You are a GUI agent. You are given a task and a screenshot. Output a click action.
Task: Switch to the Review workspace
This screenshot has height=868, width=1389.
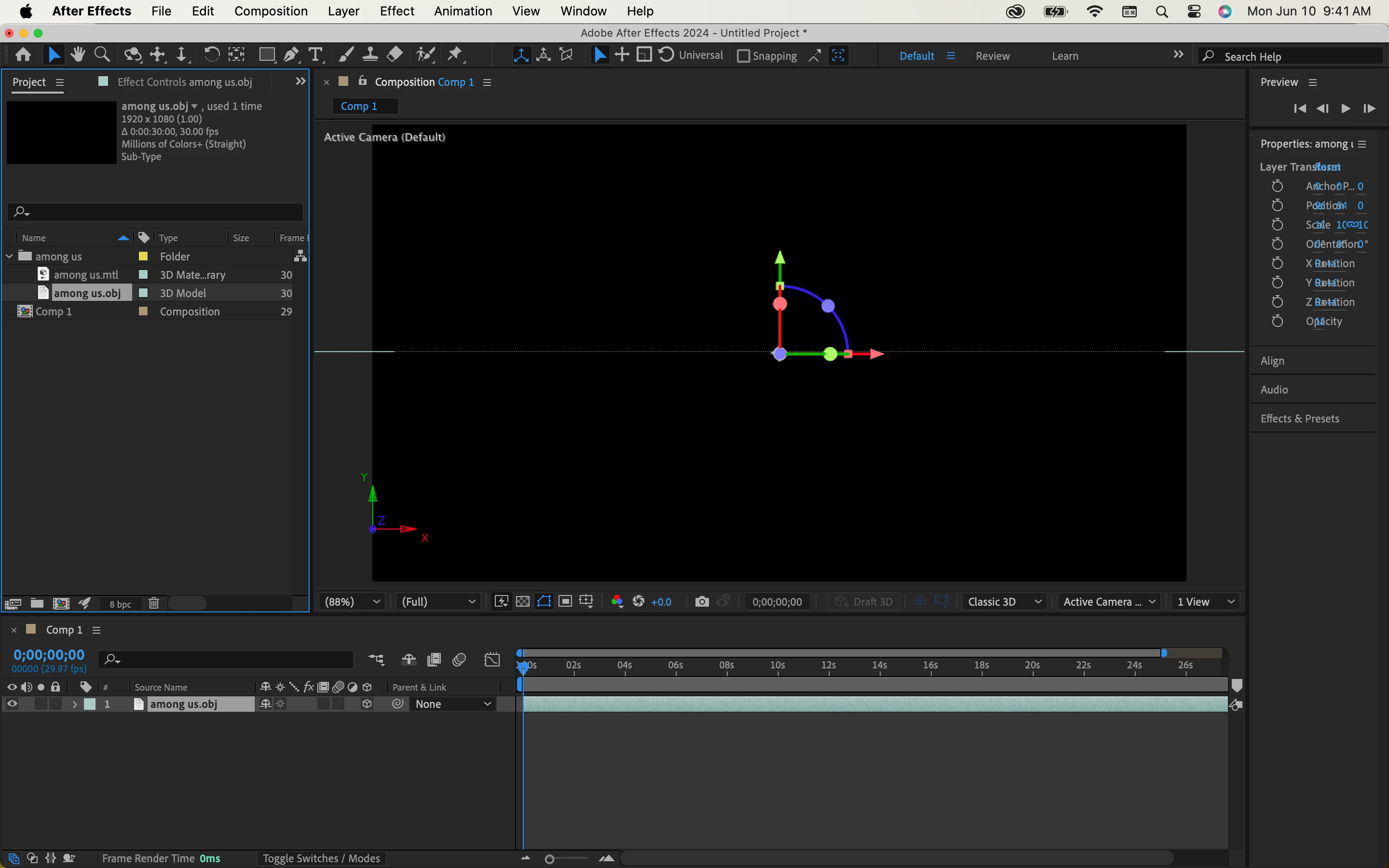[x=993, y=55]
